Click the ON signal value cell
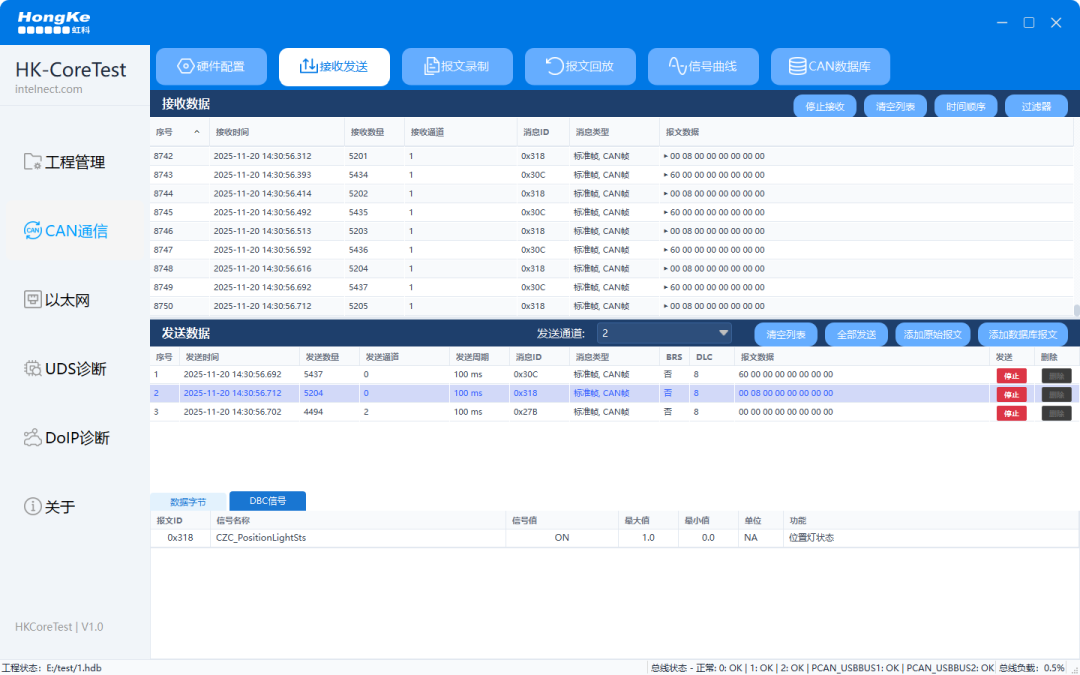 tap(562, 538)
